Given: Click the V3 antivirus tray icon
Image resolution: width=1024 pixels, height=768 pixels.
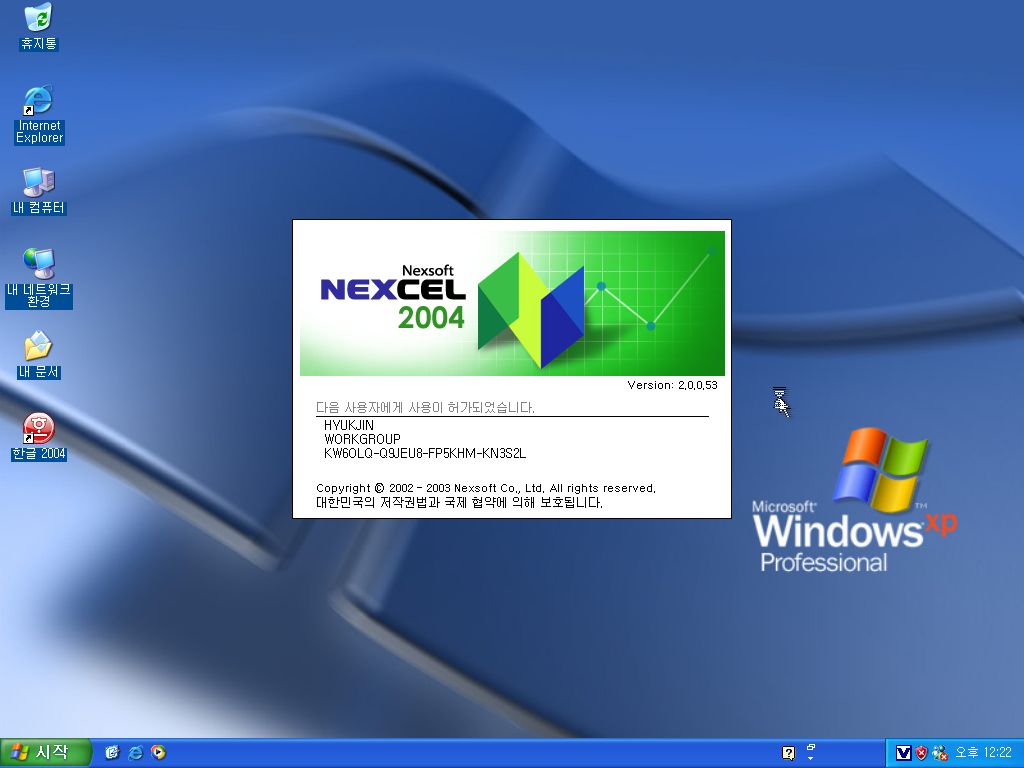Looking at the screenshot, I should coord(903,753).
